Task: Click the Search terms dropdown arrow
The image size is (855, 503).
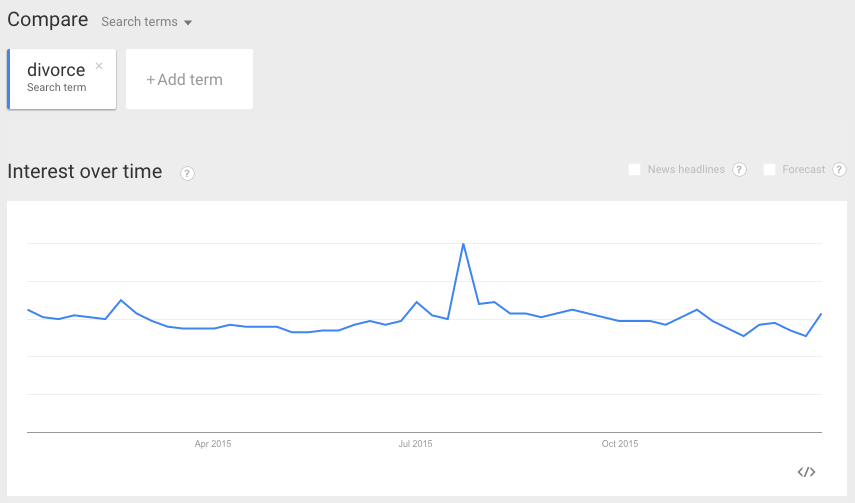Action: click(x=188, y=23)
